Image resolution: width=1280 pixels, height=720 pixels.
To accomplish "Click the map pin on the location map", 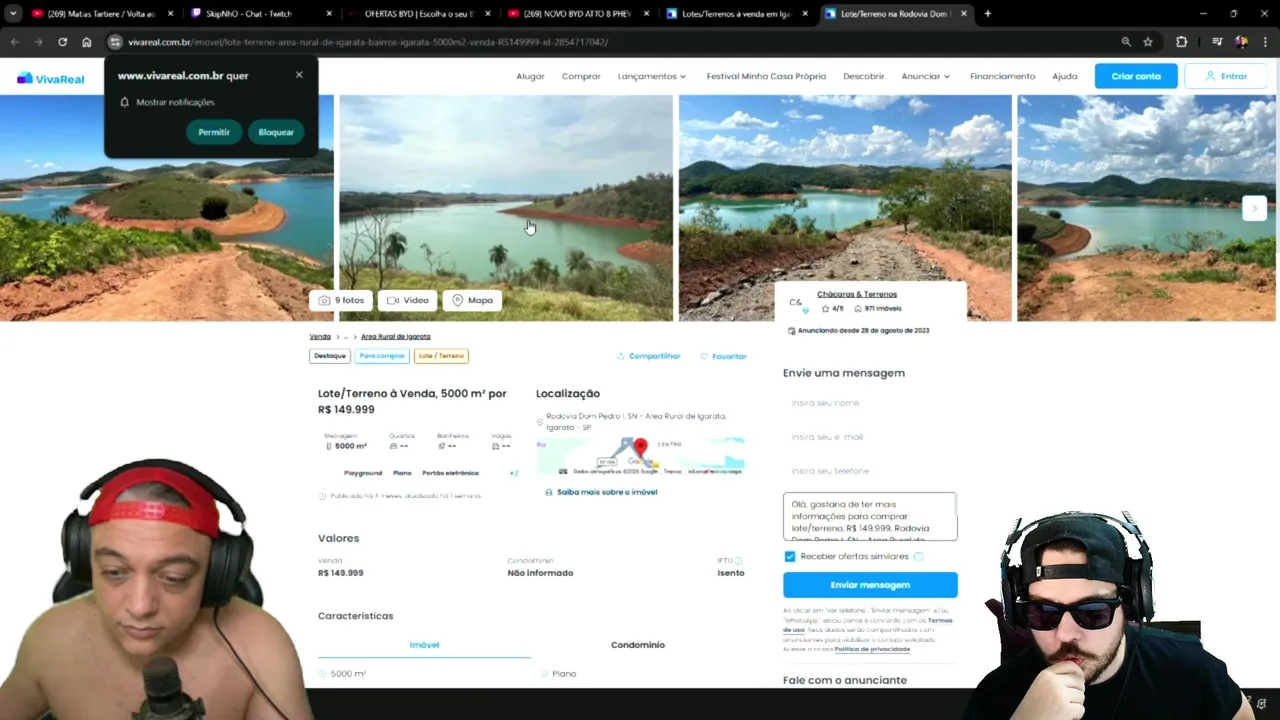I will click(640, 447).
